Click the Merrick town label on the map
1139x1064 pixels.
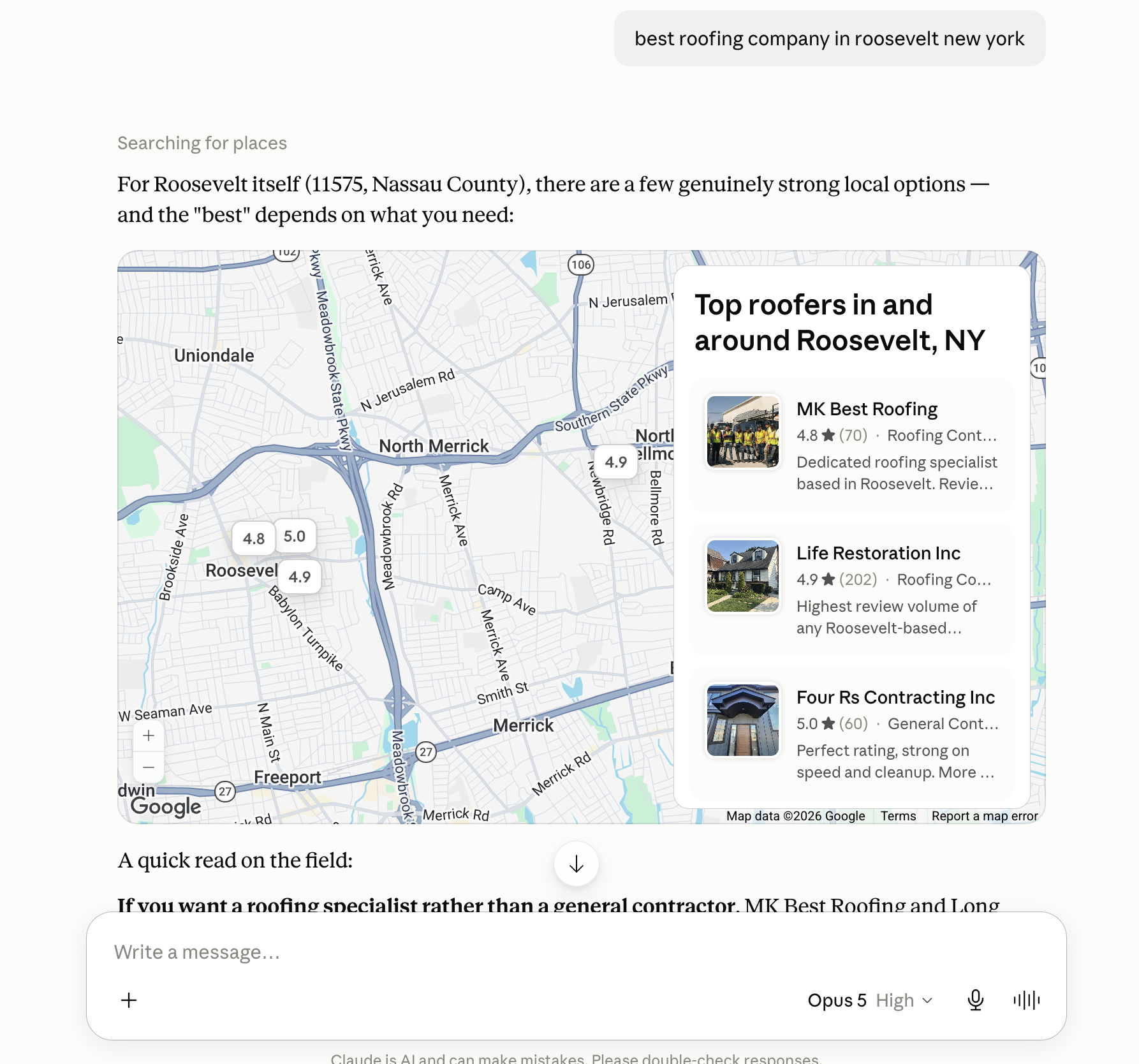524,725
